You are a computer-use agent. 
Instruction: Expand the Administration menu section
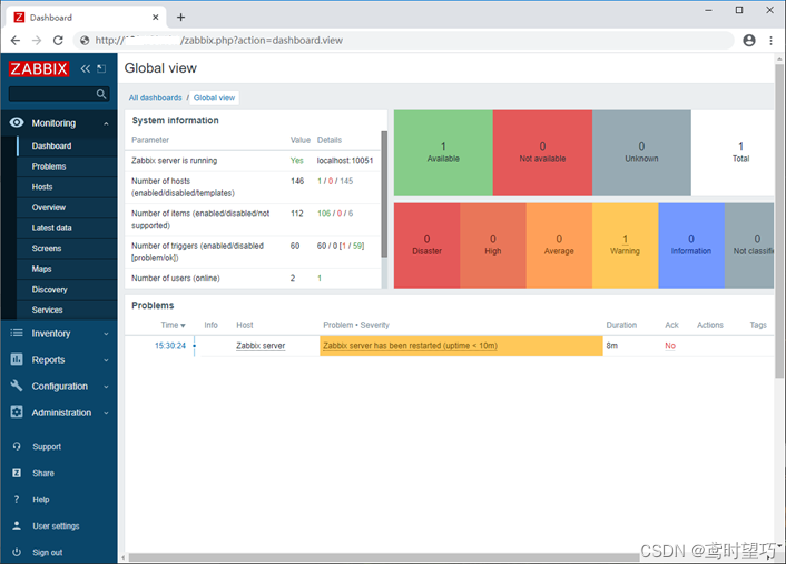[106, 413]
